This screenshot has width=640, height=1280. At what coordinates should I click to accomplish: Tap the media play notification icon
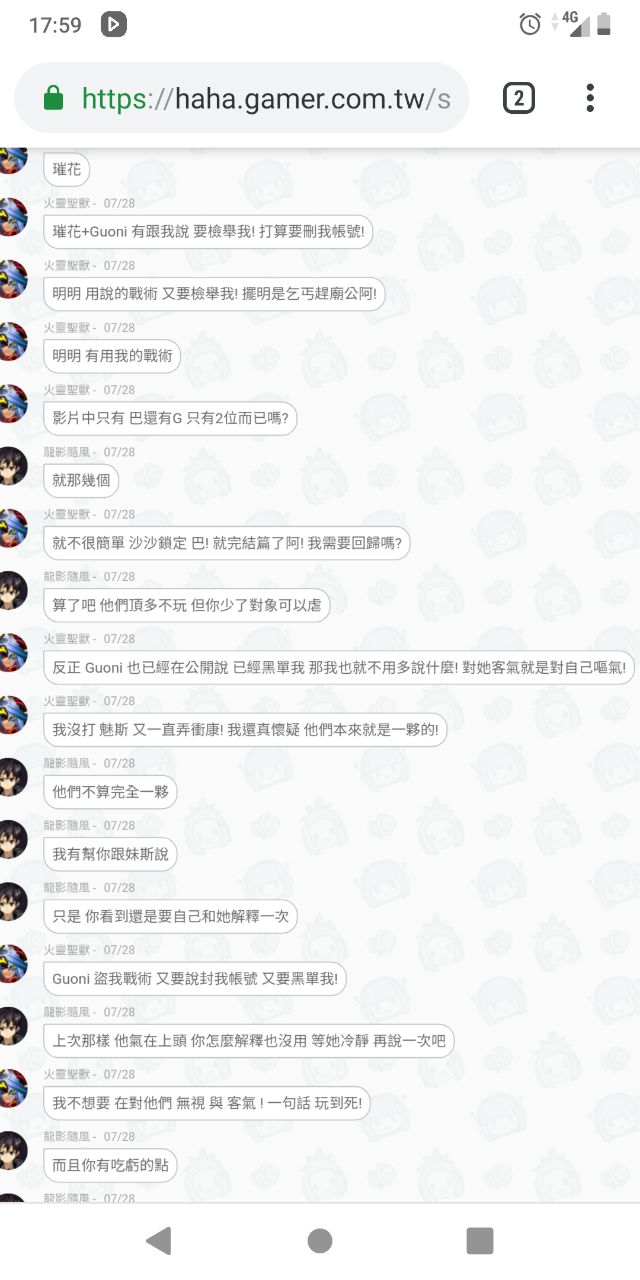(114, 24)
